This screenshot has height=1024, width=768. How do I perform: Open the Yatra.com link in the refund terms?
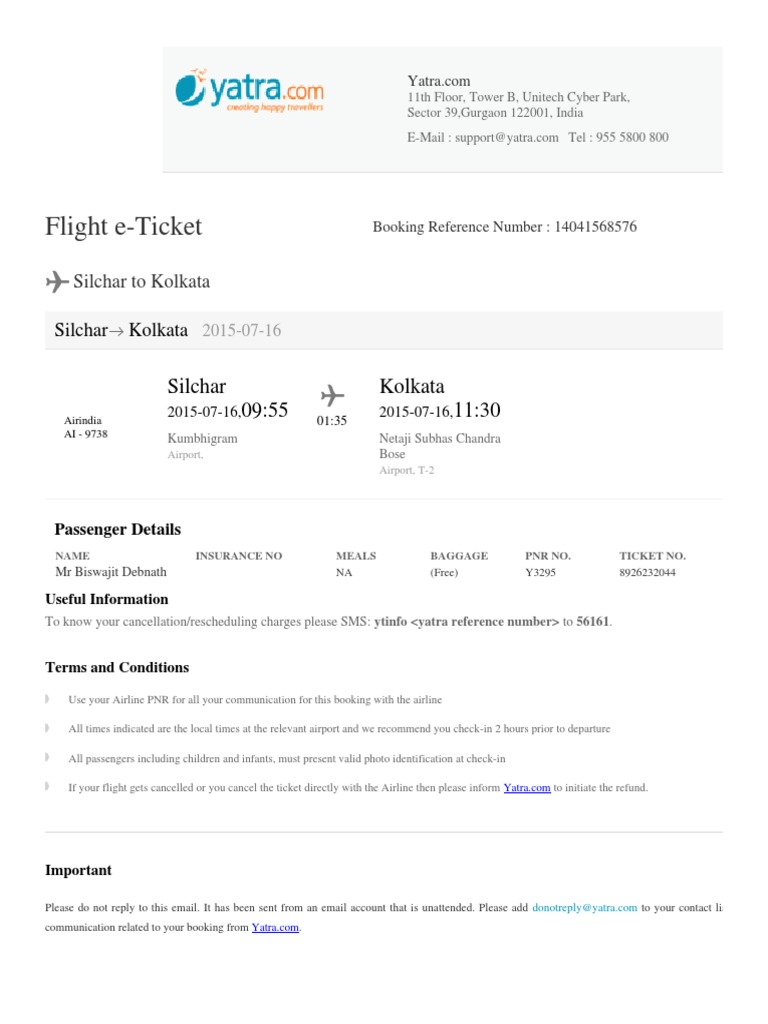(527, 788)
